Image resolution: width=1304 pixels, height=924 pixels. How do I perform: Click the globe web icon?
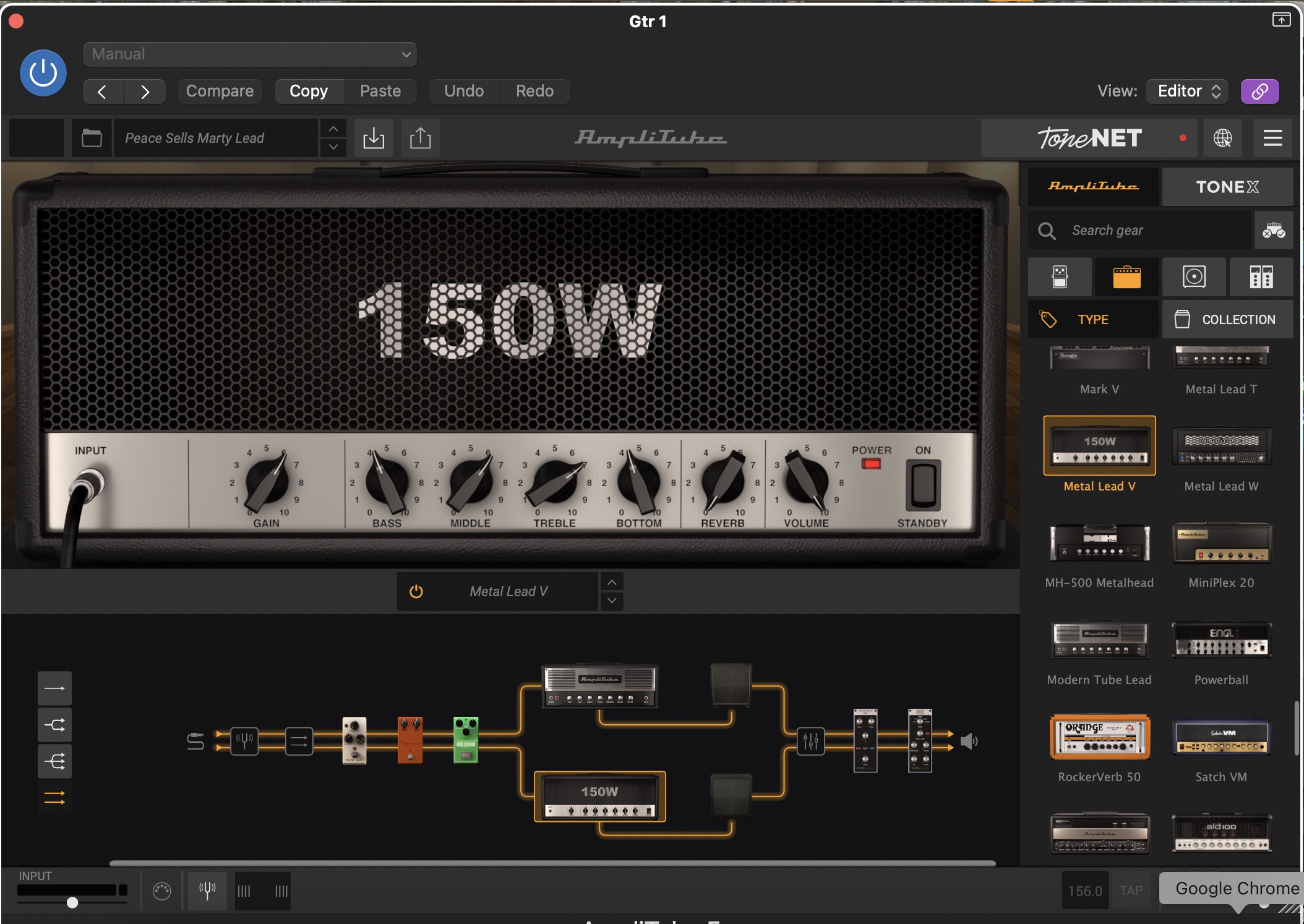1222,138
